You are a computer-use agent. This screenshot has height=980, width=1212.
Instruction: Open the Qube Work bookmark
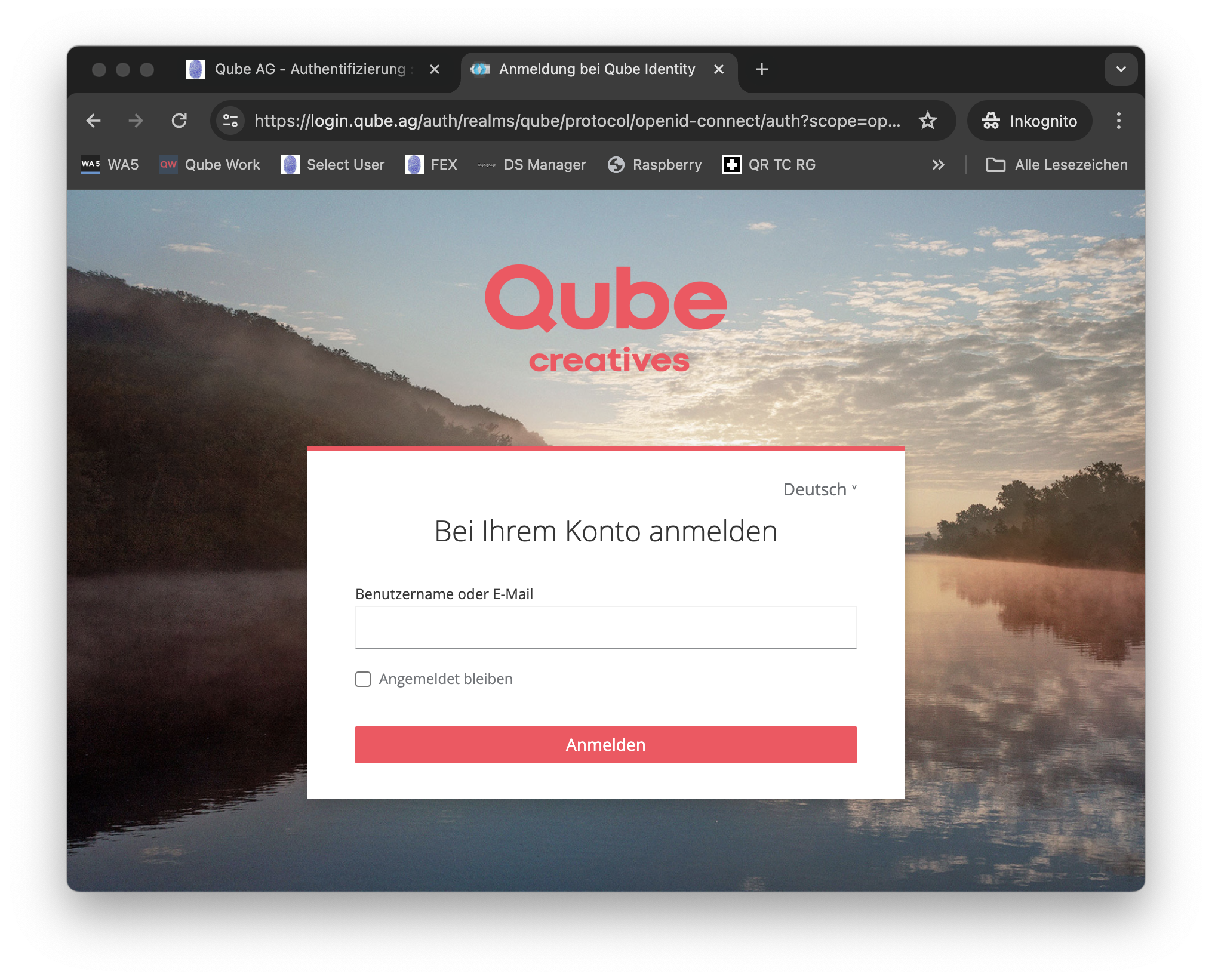210,165
